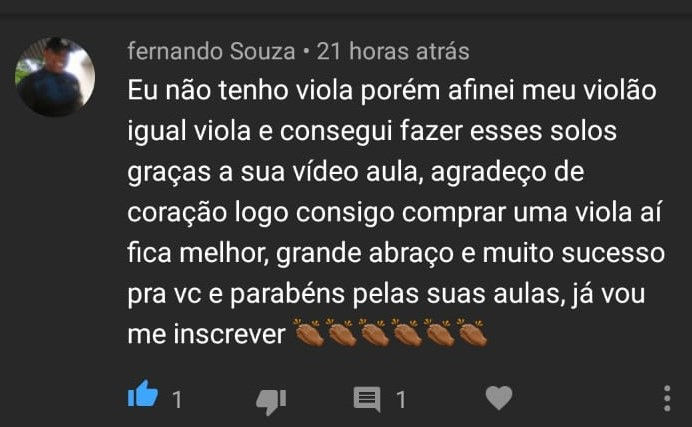Screen dimensions: 692x427
Task: Click the username fernando Souza
Action: click(x=211, y=51)
